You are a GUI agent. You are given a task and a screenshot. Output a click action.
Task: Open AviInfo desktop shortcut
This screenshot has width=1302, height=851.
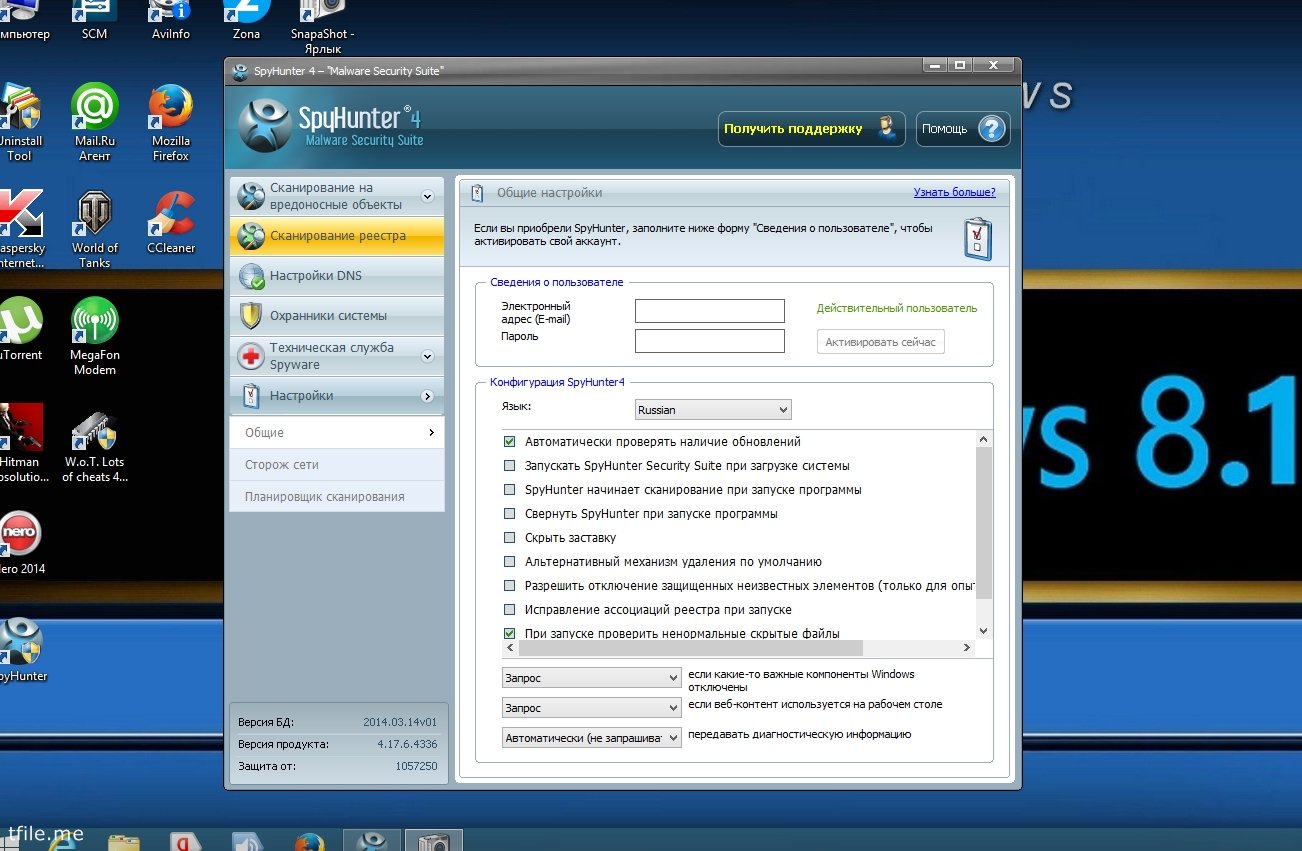point(170,20)
